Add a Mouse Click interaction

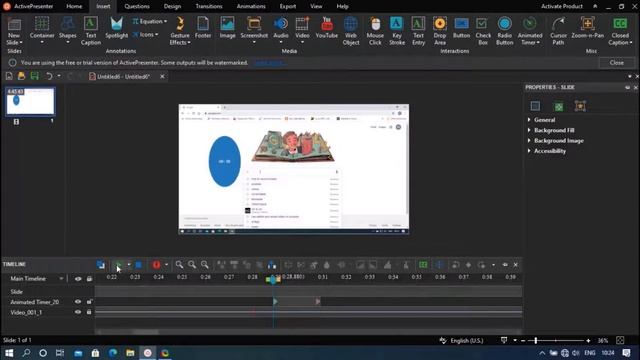(x=375, y=31)
